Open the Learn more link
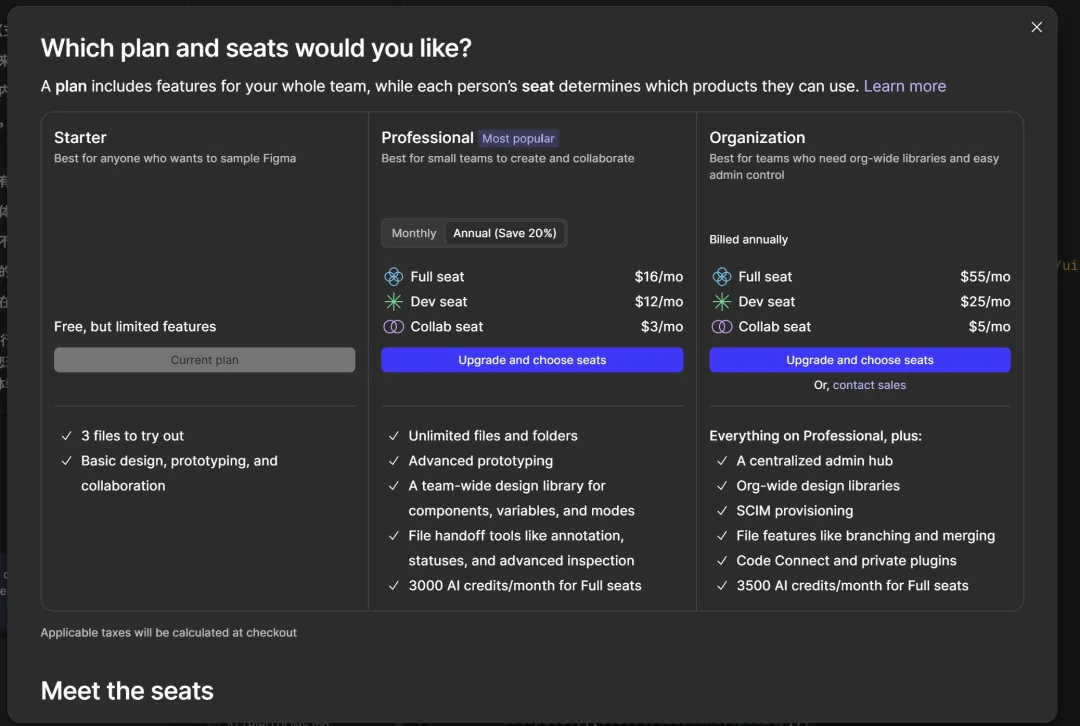1080x726 pixels. [x=905, y=86]
